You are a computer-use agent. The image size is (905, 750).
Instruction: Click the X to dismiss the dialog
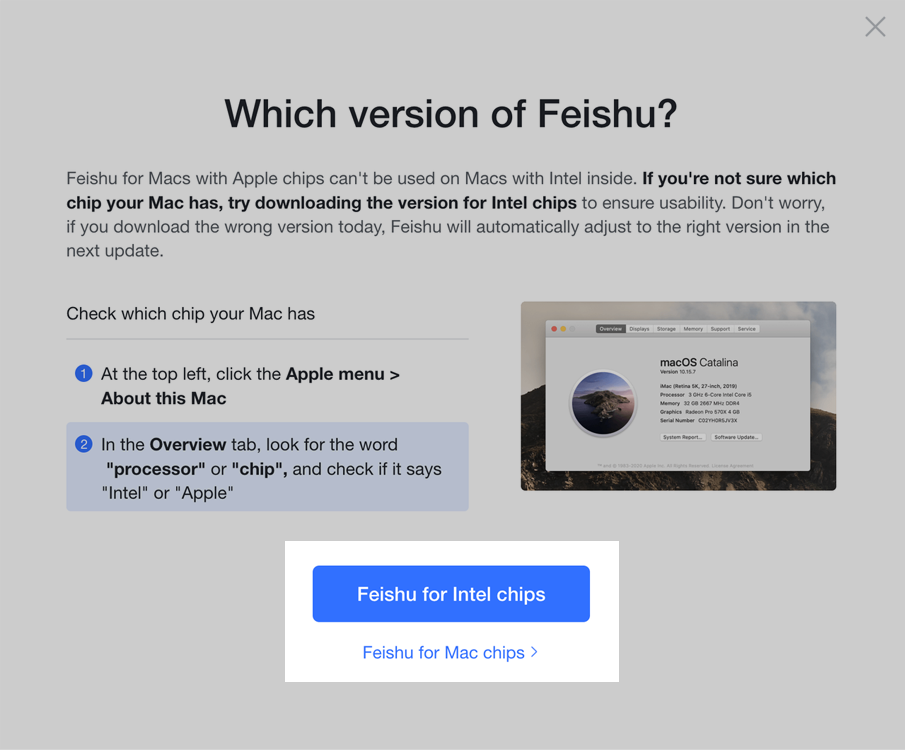tap(875, 27)
